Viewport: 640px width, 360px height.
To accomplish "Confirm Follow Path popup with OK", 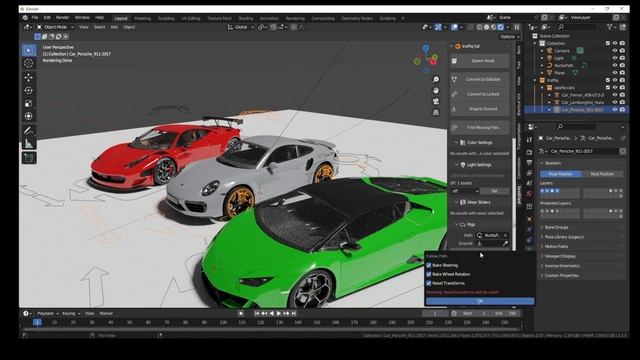I will pyautogui.click(x=480, y=301).
